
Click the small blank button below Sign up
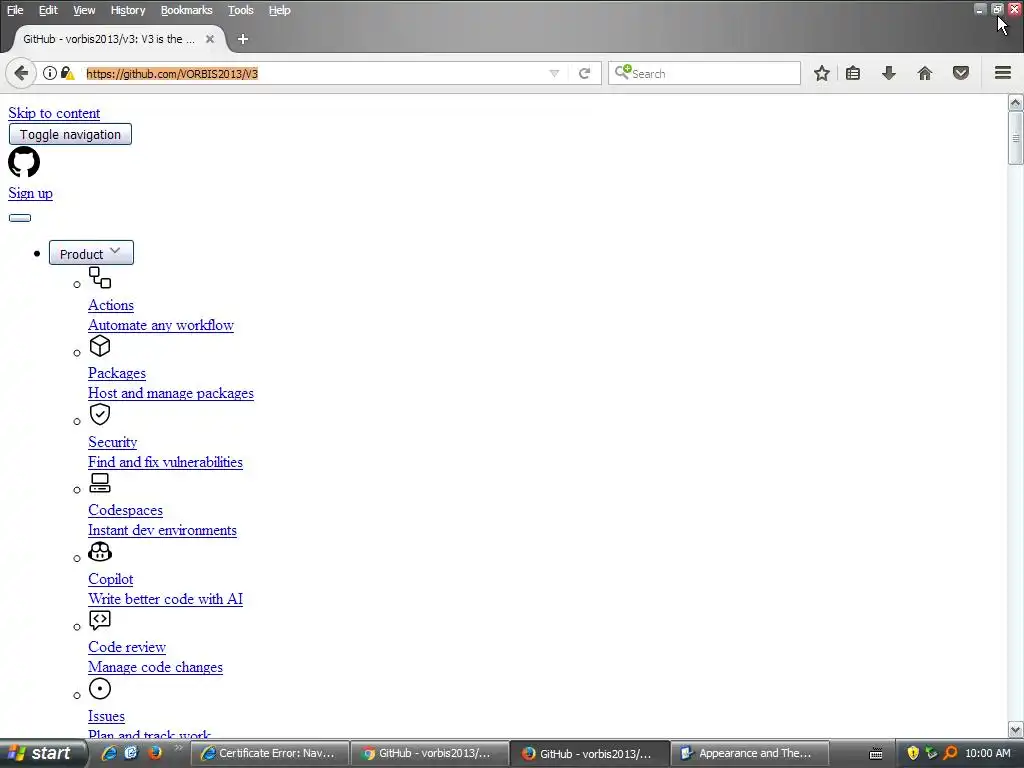click(x=20, y=218)
